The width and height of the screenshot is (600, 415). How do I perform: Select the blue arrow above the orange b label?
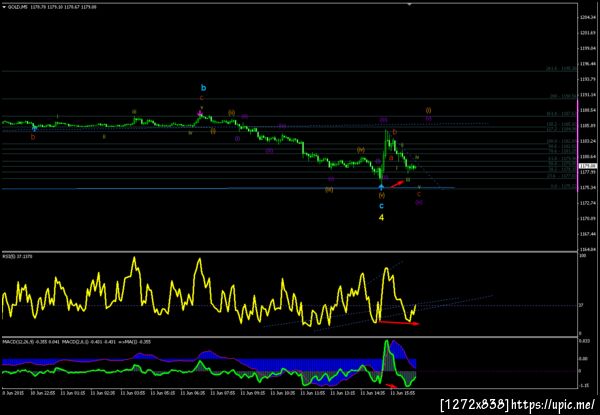pos(34,129)
